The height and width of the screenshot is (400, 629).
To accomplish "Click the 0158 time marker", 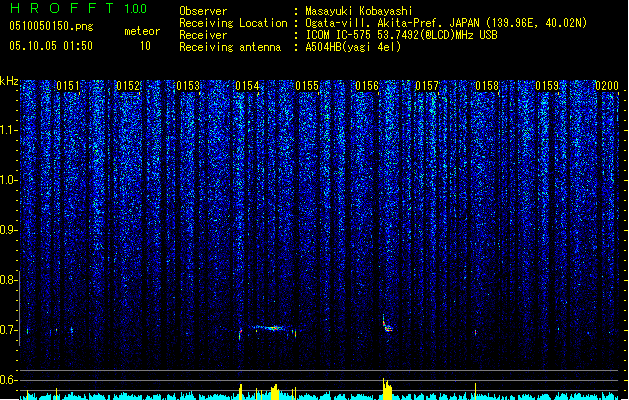I will tap(487, 86).
